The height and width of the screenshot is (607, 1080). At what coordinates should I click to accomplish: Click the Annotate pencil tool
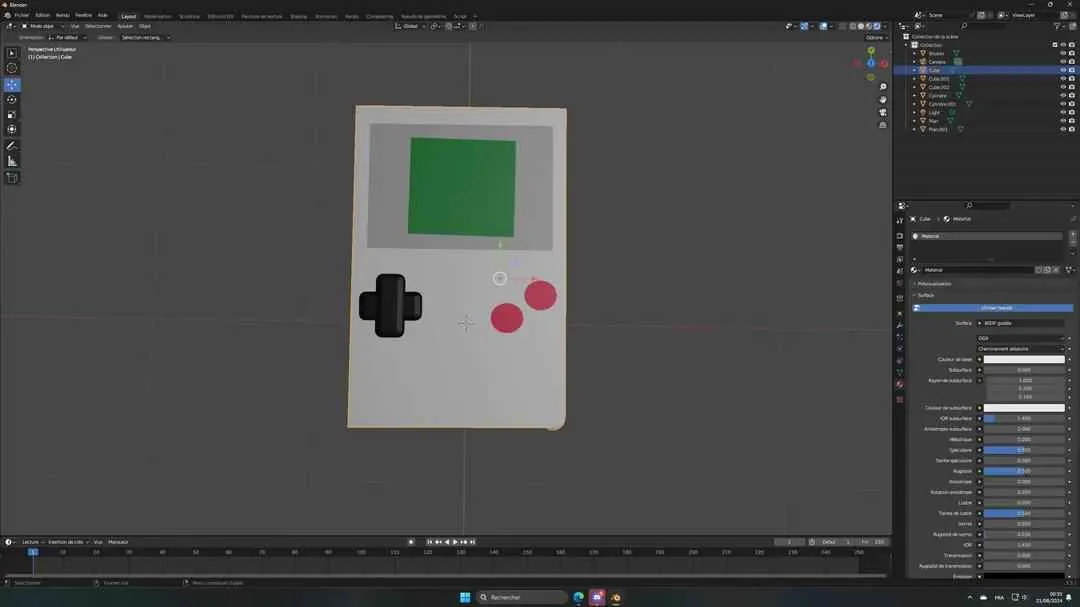tap(12, 146)
